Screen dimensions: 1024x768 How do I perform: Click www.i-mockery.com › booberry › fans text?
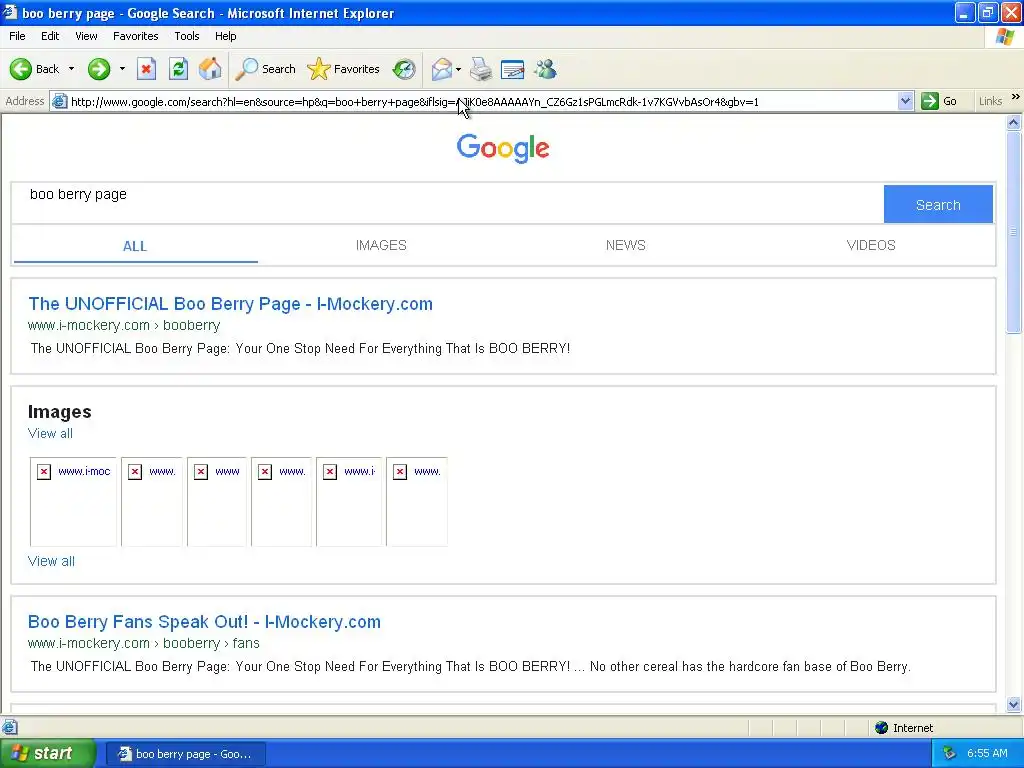coord(144,643)
